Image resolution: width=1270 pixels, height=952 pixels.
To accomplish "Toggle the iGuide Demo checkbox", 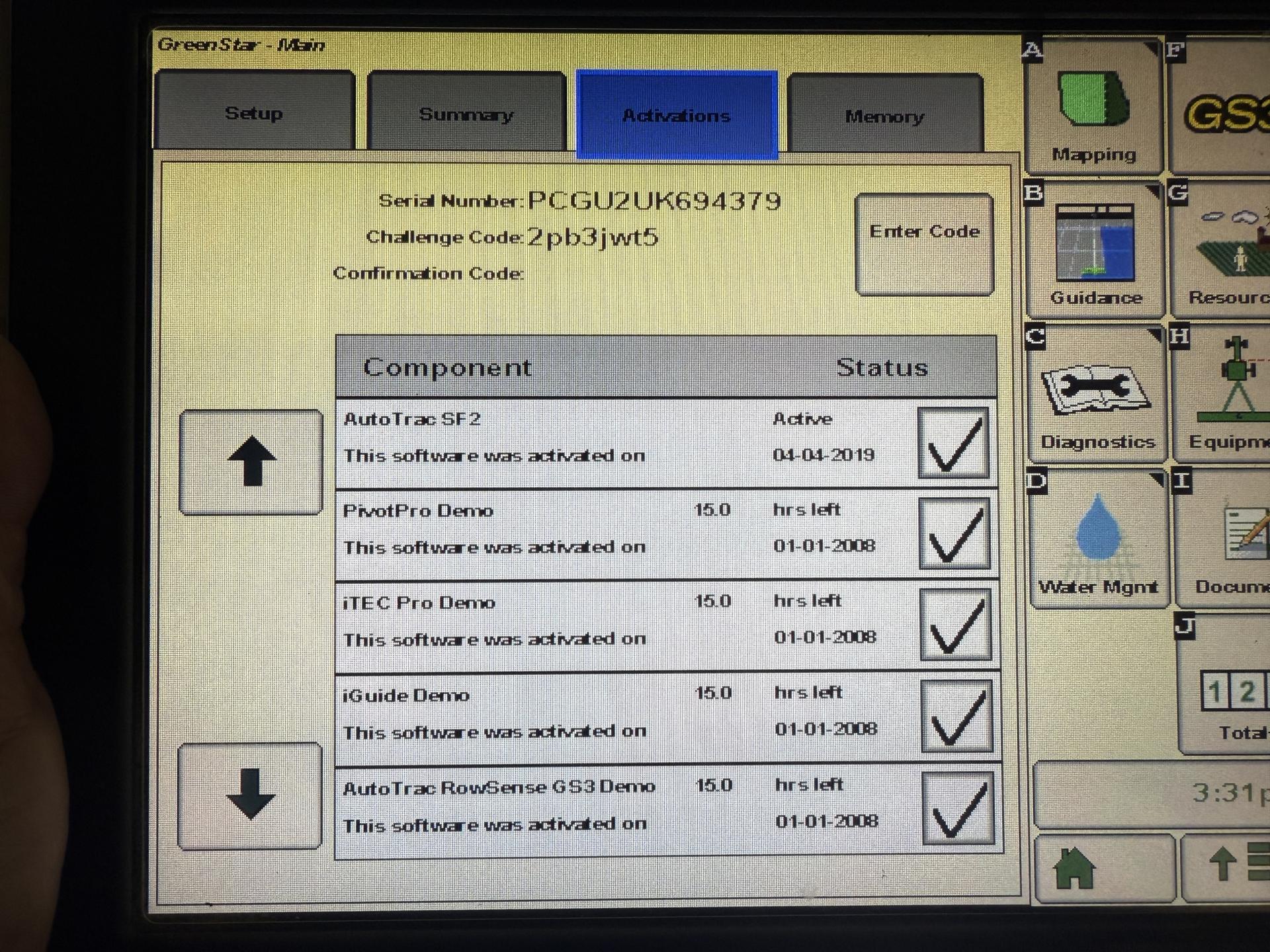I will (957, 717).
